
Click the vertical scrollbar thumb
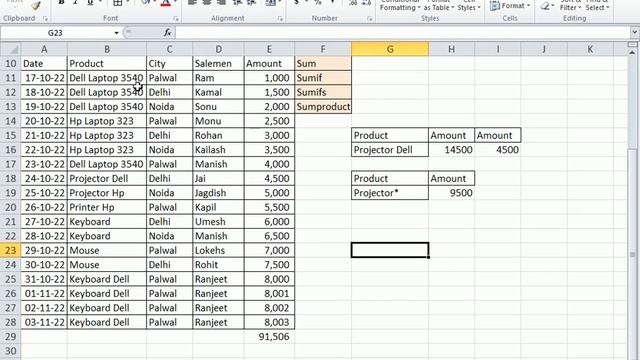click(x=633, y=253)
